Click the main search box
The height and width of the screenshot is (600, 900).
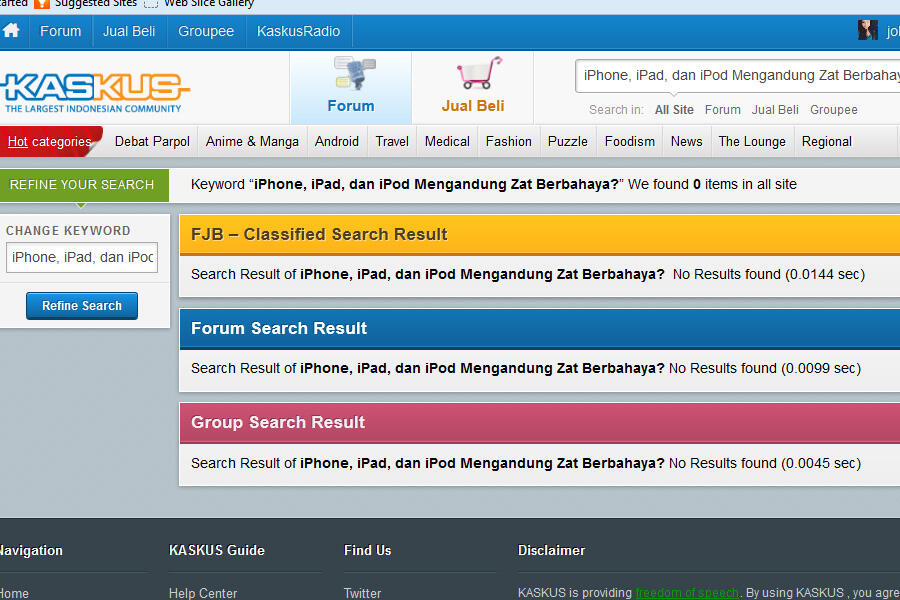click(x=738, y=75)
